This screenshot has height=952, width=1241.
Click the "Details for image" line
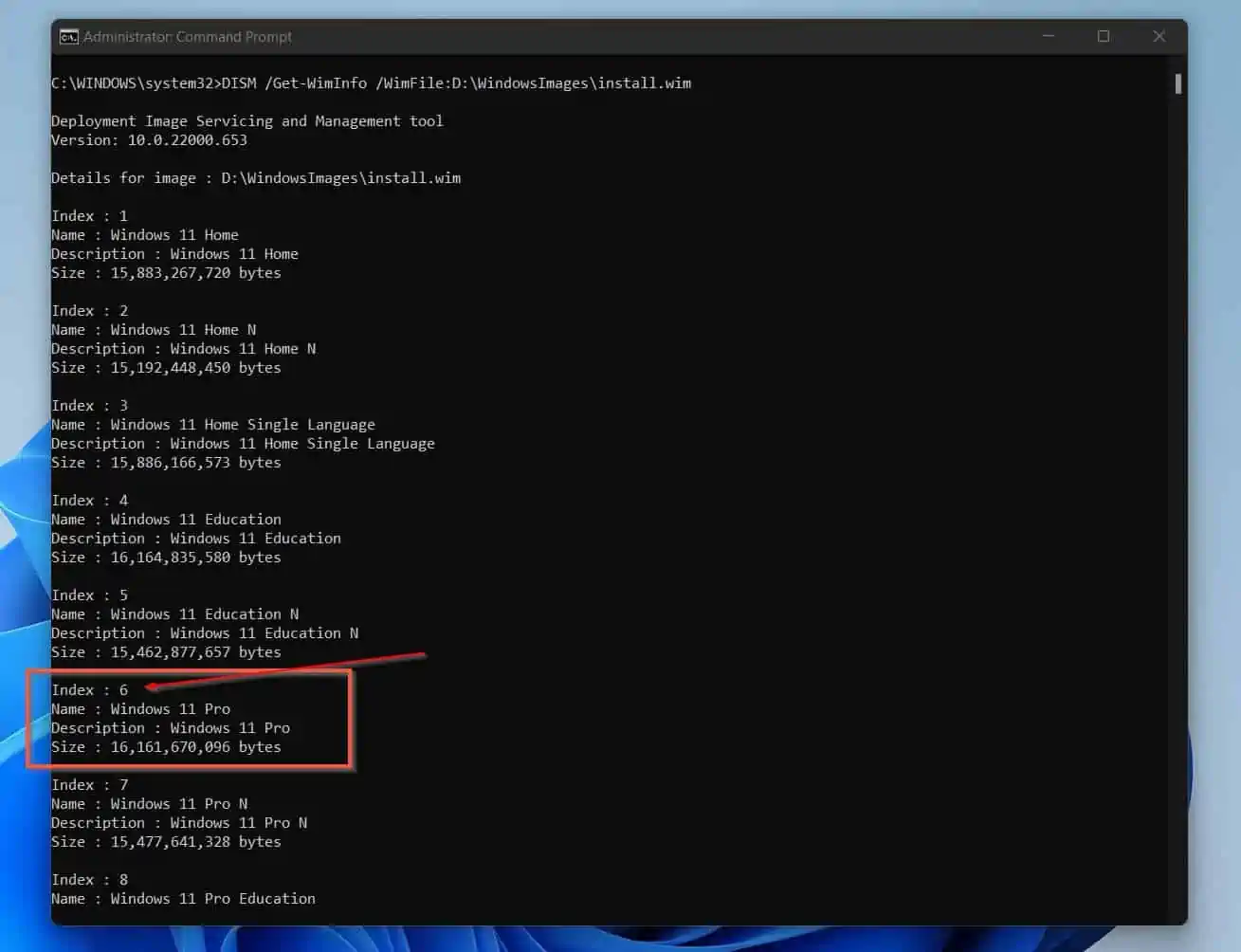pos(256,178)
